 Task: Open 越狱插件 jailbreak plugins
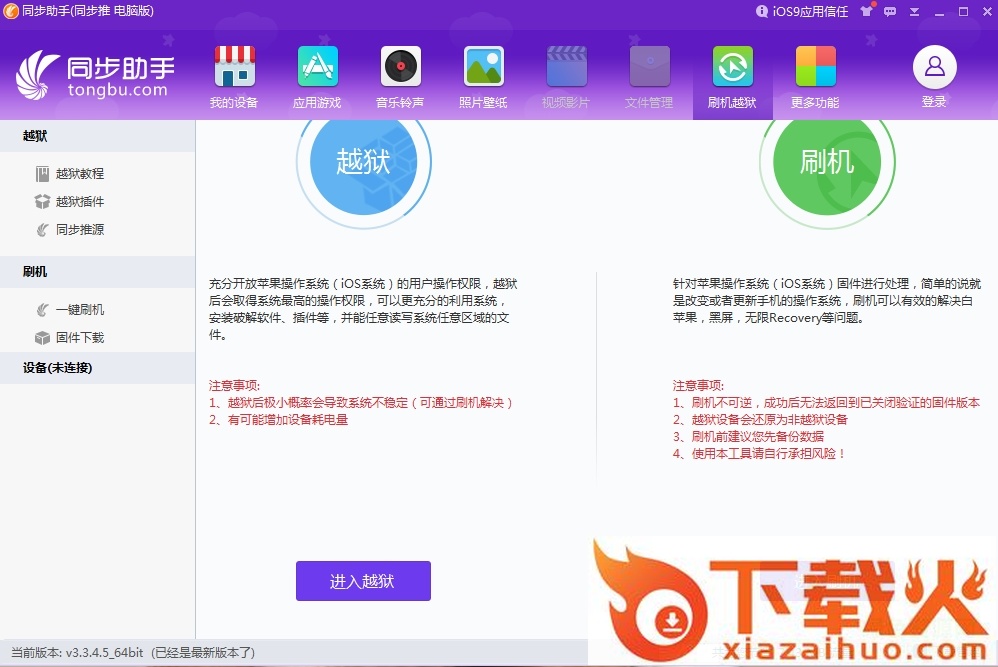click(x=70, y=202)
